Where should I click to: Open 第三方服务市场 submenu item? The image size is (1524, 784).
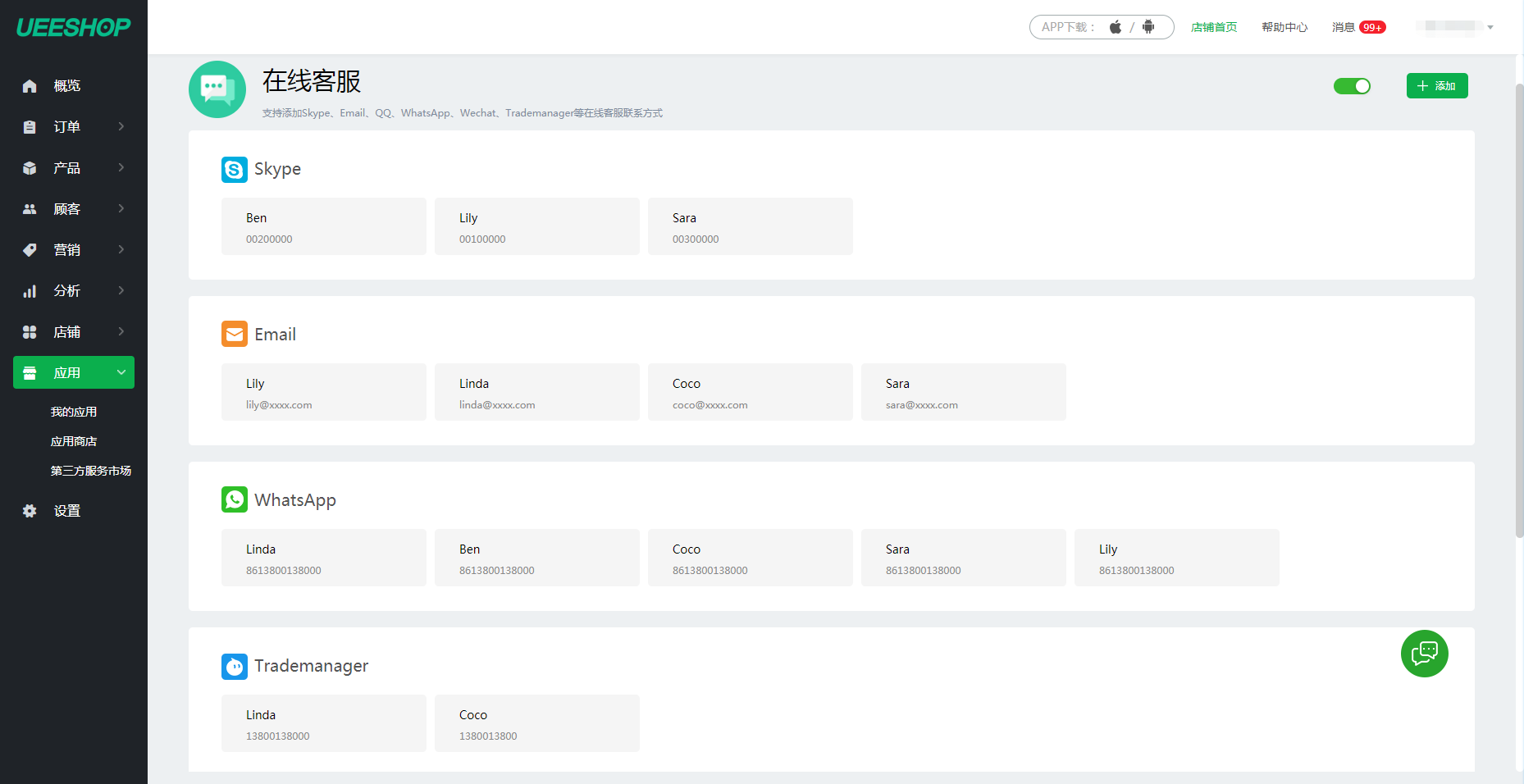(91, 471)
